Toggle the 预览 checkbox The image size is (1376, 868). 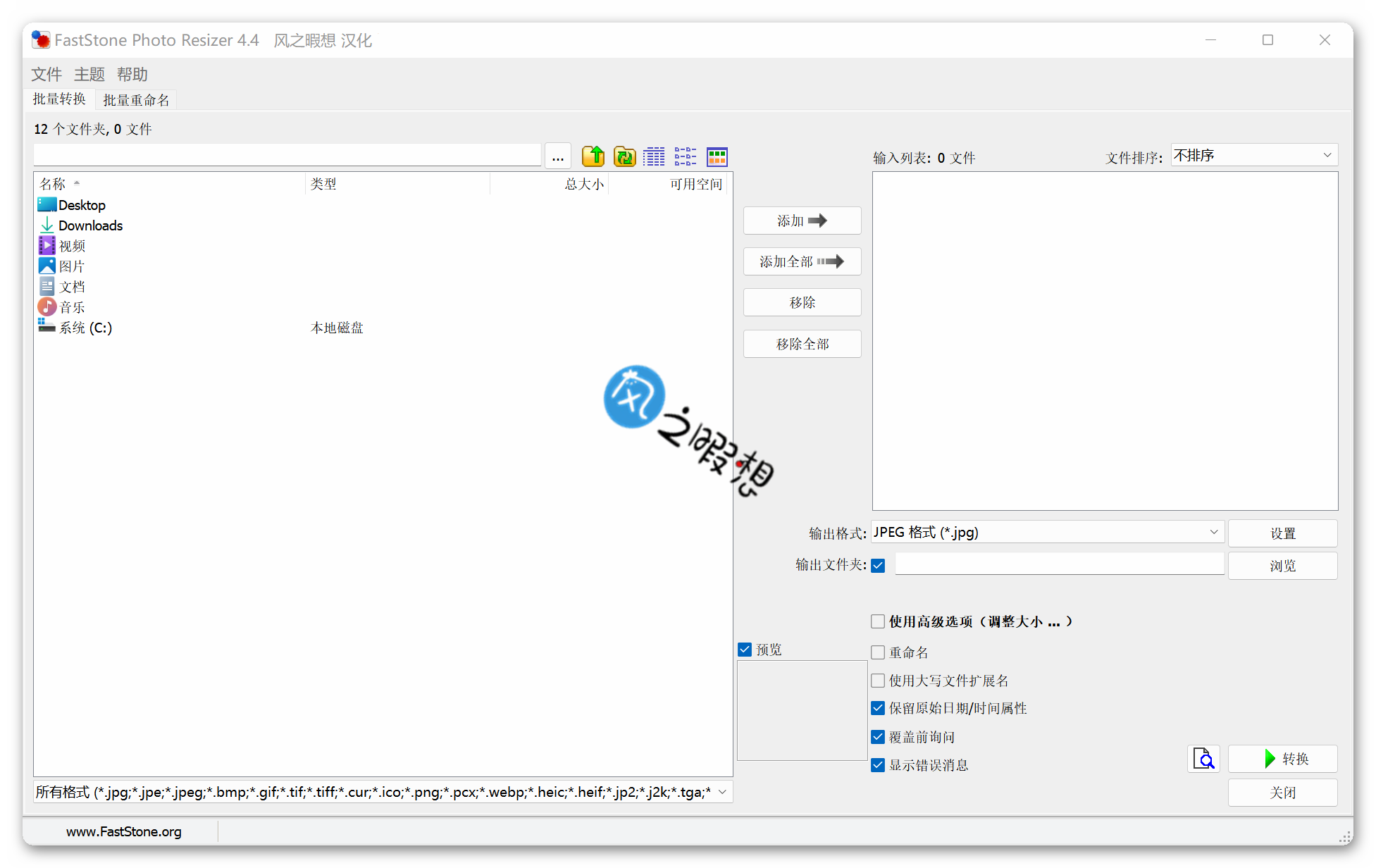tap(745, 650)
